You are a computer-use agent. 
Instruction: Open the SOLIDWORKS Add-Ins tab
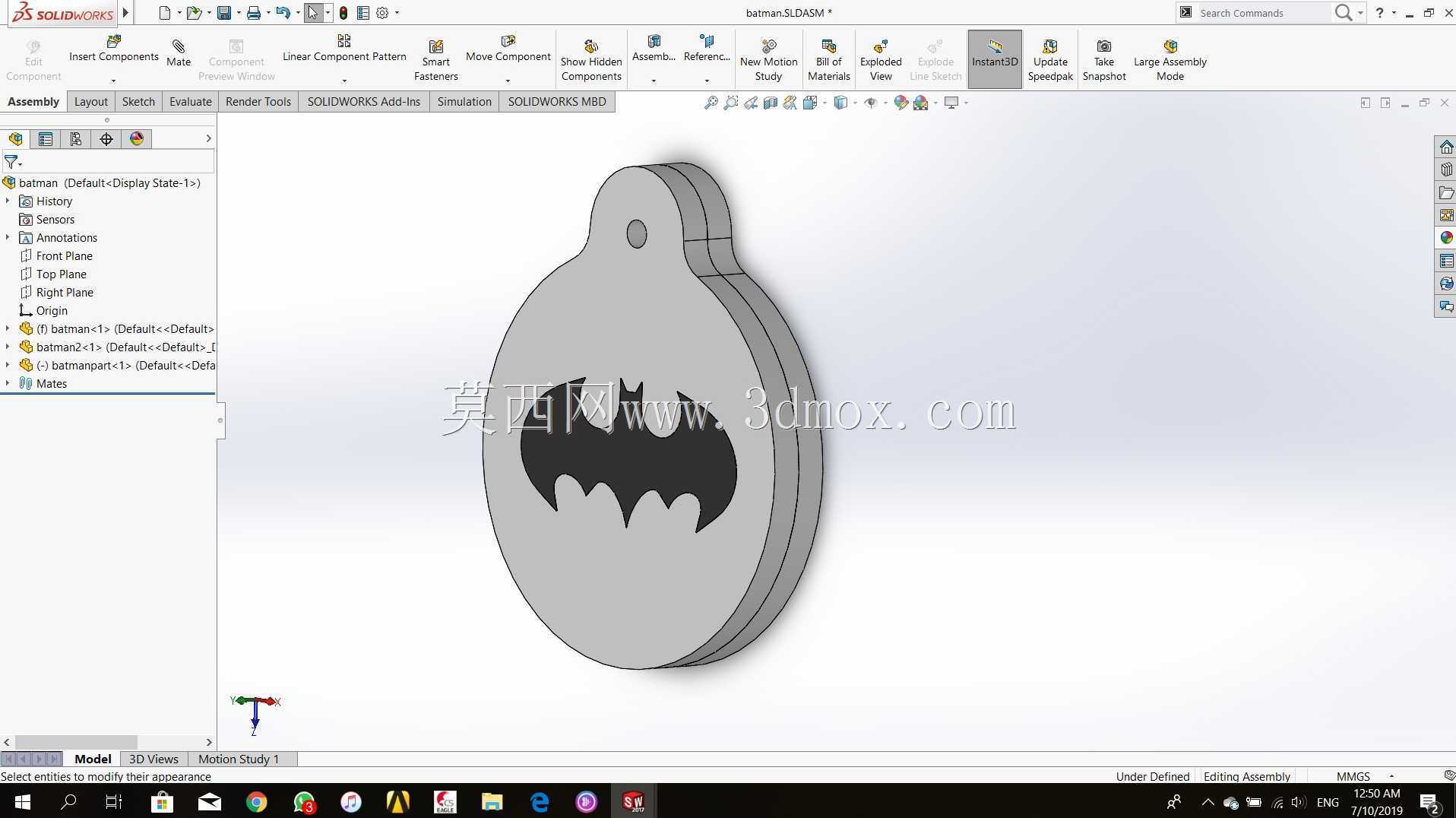364,102
